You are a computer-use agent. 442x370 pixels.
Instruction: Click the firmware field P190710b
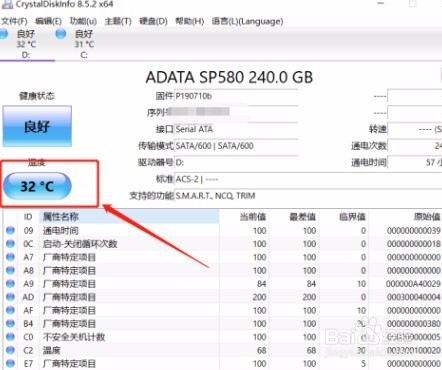click(x=236, y=96)
